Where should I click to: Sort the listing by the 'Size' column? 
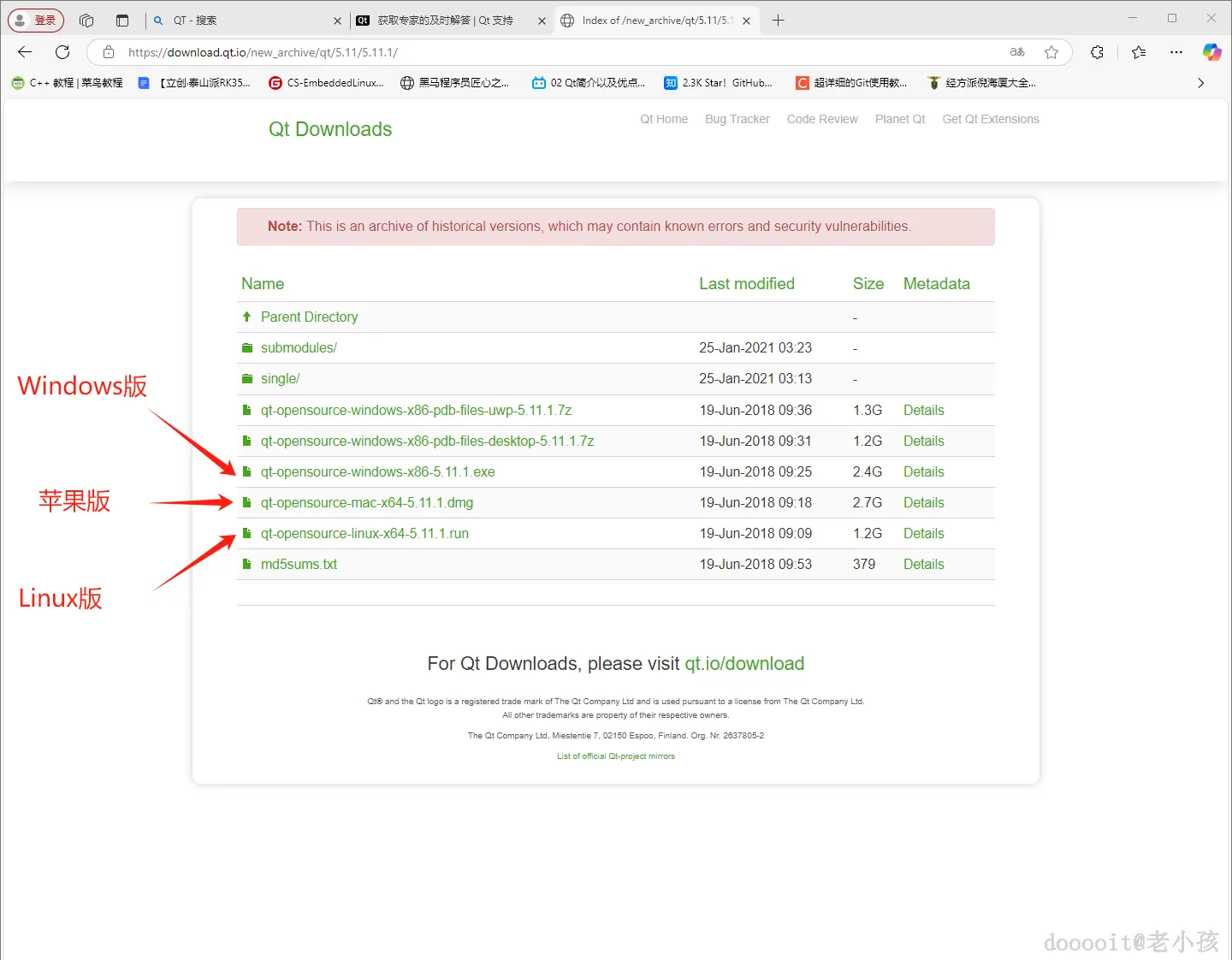point(868,284)
